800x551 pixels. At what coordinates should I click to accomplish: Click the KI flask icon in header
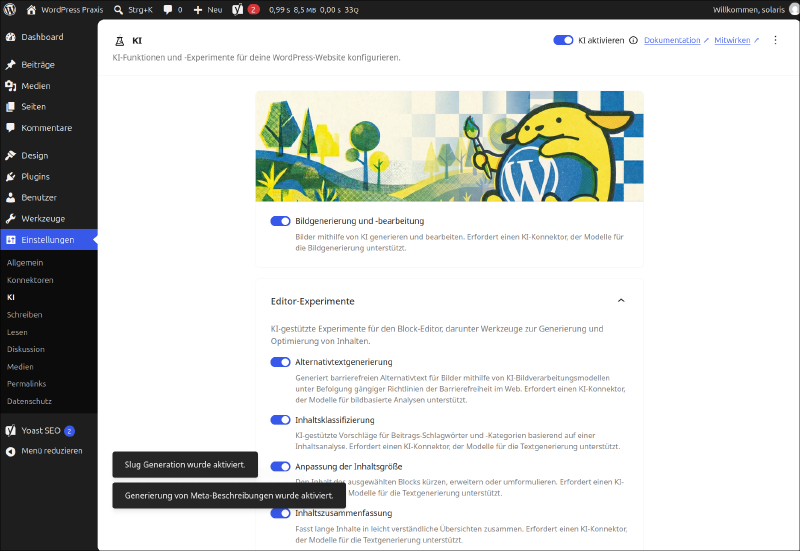click(120, 41)
